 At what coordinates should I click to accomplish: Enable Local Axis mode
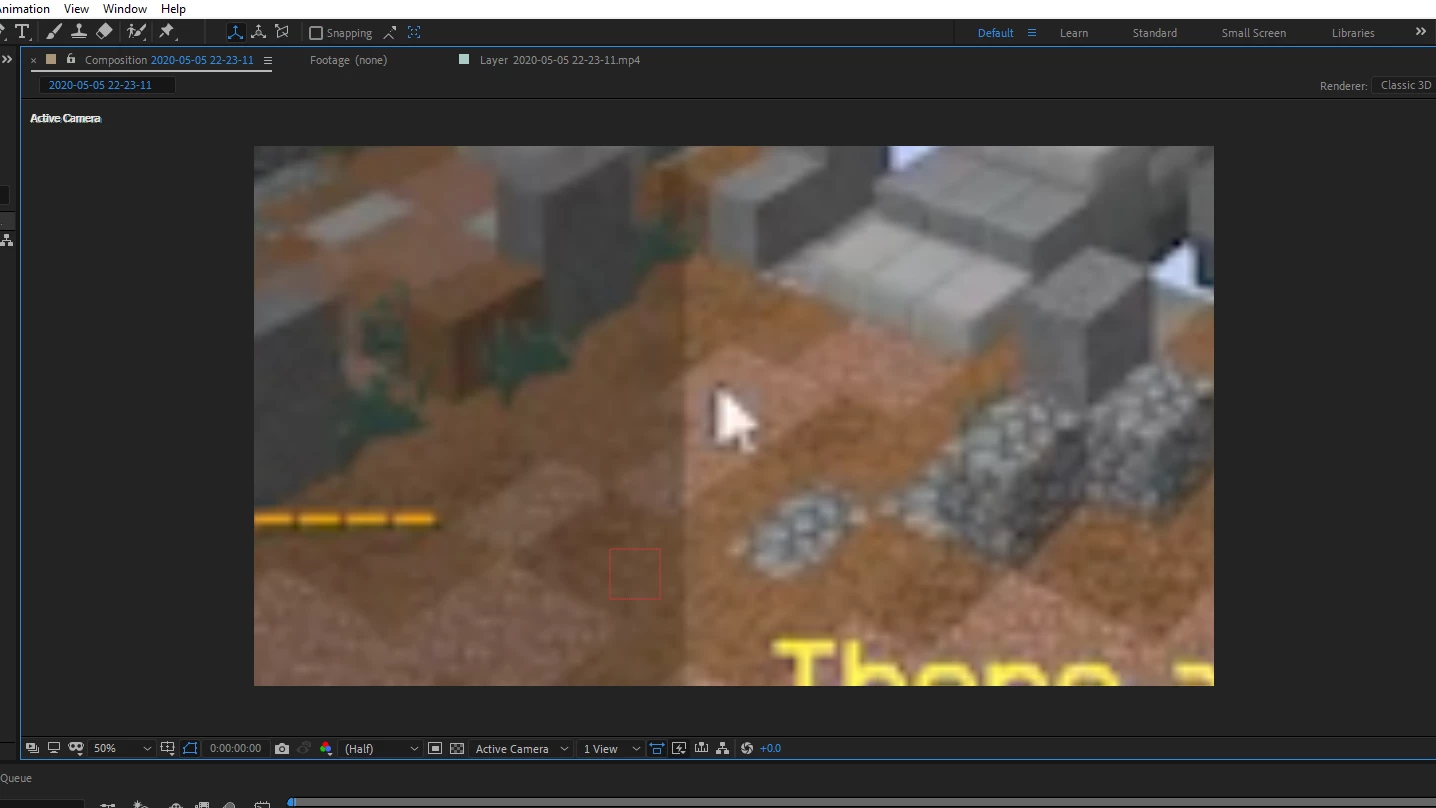235,32
